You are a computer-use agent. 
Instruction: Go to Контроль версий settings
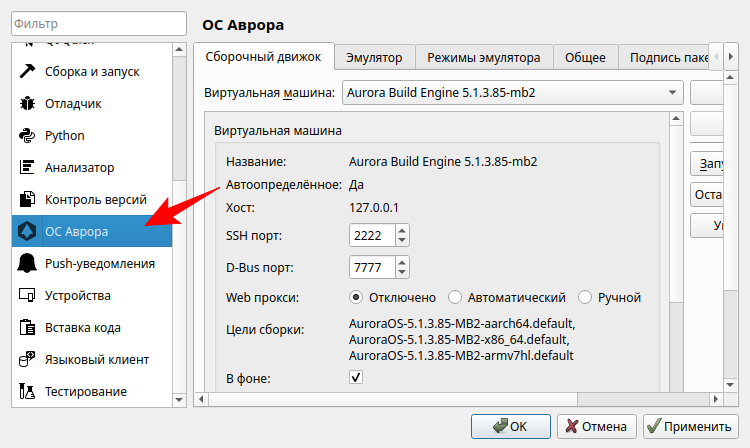tap(92, 199)
